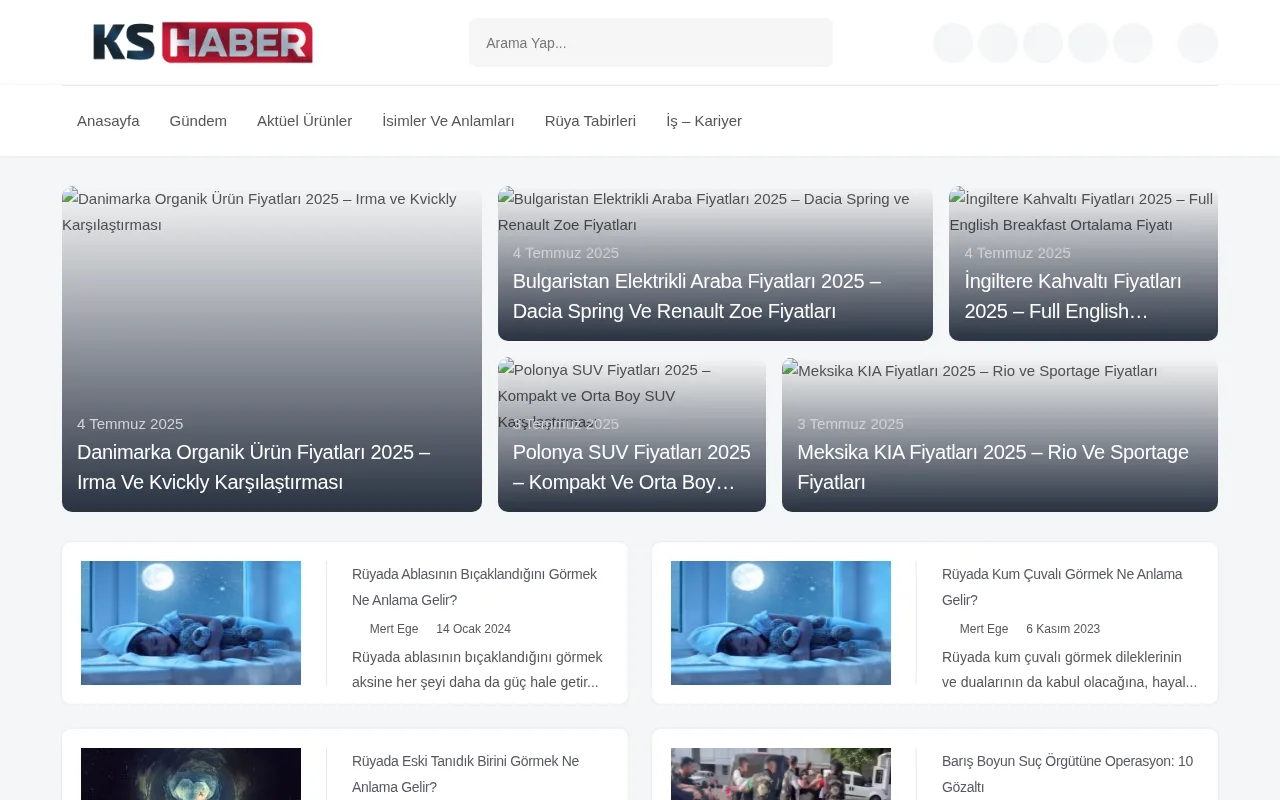Open the Rüya Tabirleri section
Screen dimensions: 1280x800
(x=590, y=120)
